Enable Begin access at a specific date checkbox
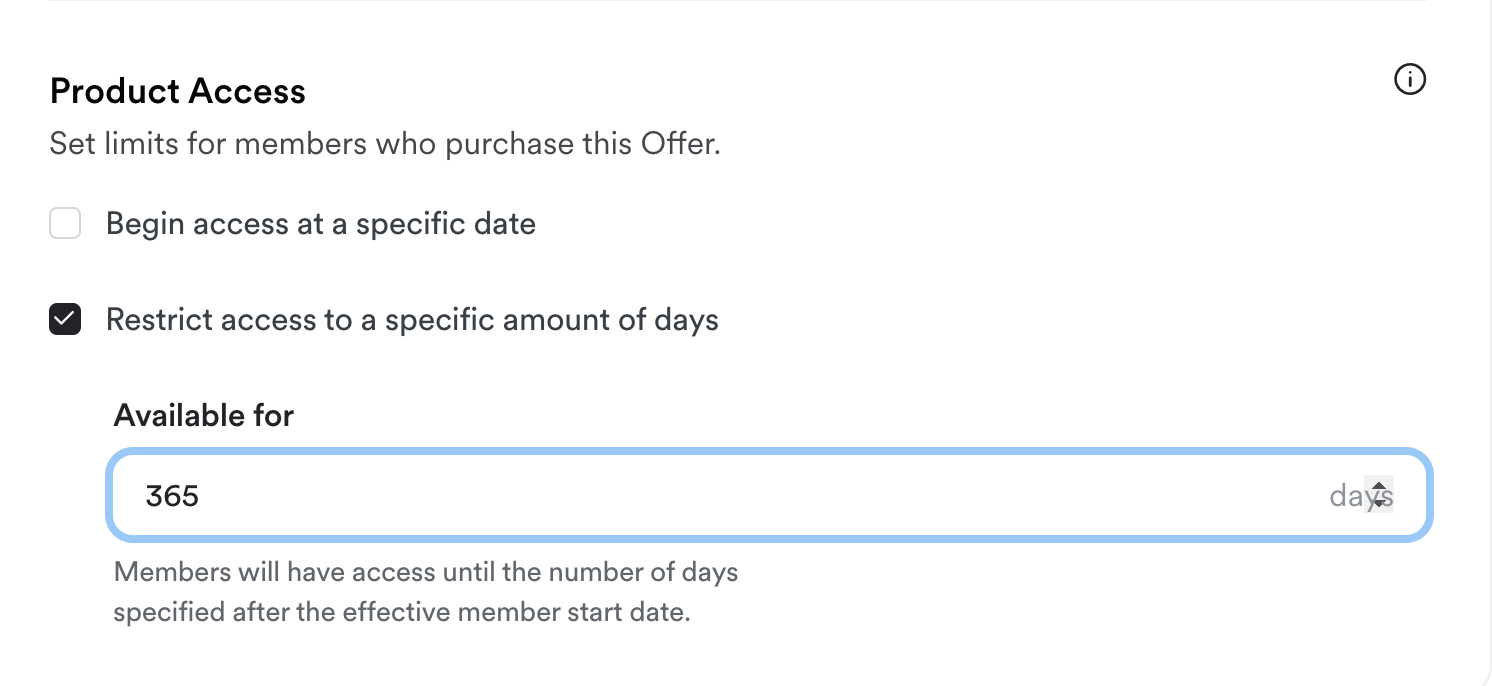1492x686 pixels. (x=65, y=224)
